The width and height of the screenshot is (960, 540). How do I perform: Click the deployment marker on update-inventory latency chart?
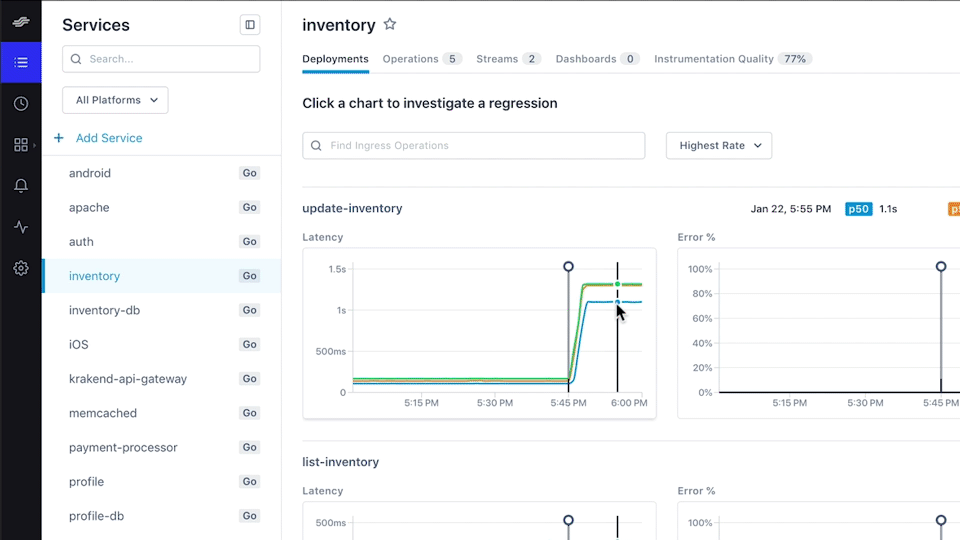569,267
